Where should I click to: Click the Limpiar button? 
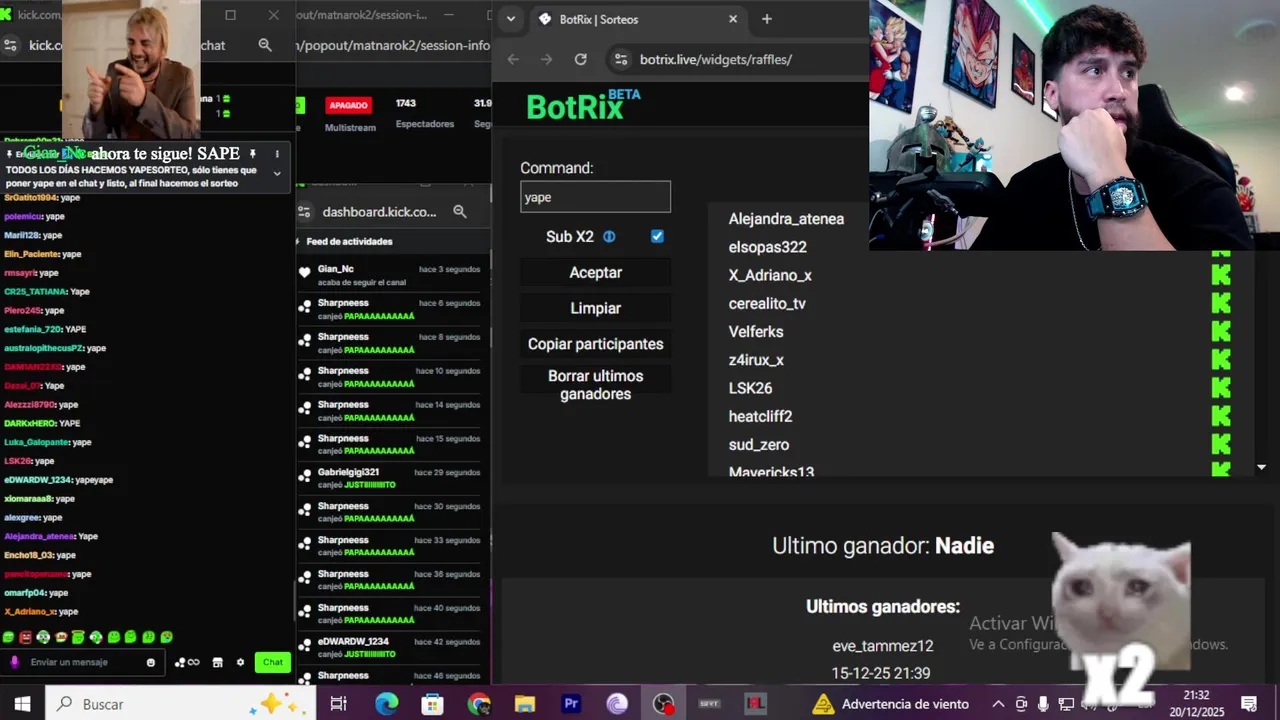[595, 308]
